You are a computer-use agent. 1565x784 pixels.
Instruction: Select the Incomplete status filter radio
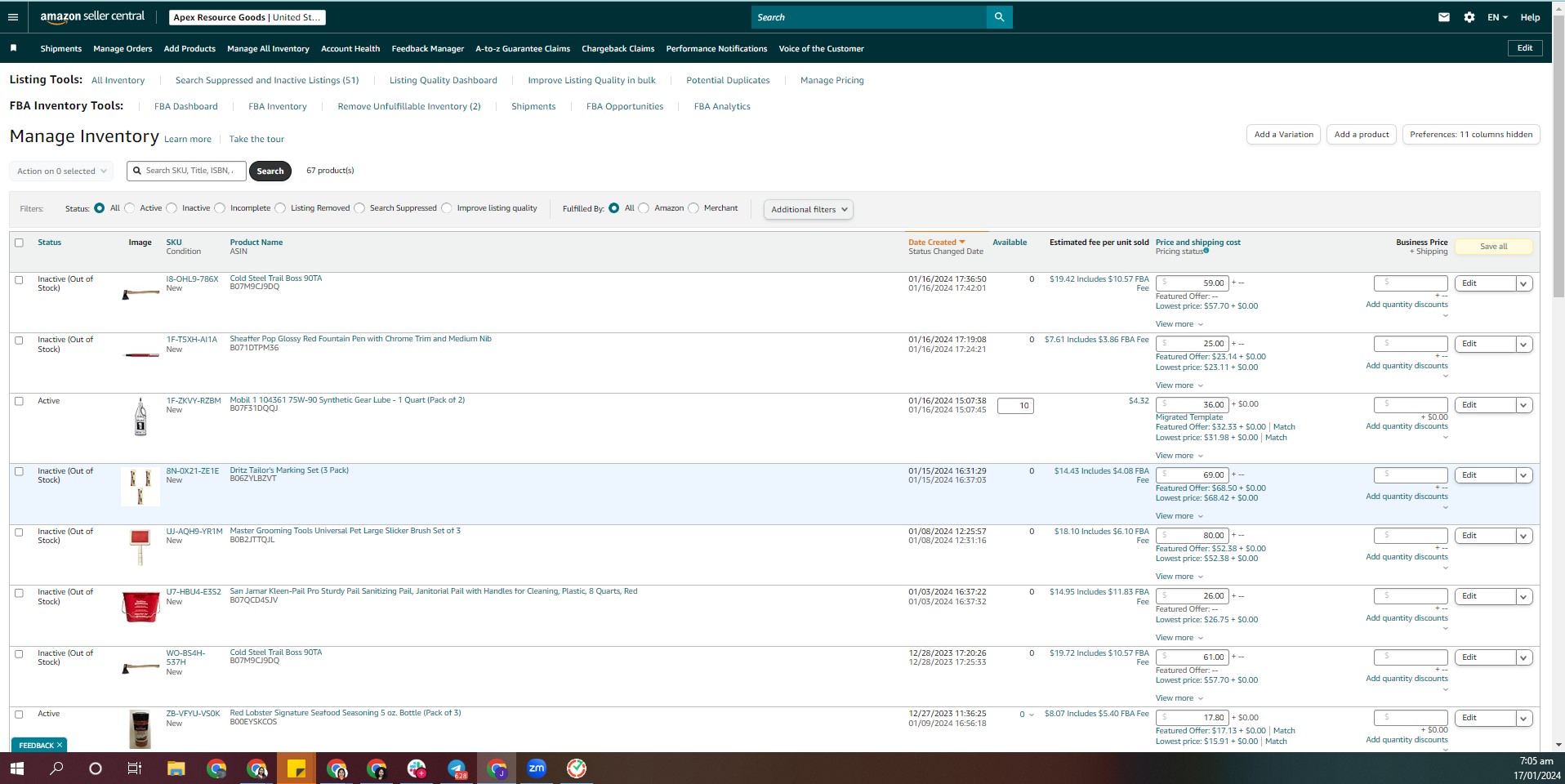(220, 208)
